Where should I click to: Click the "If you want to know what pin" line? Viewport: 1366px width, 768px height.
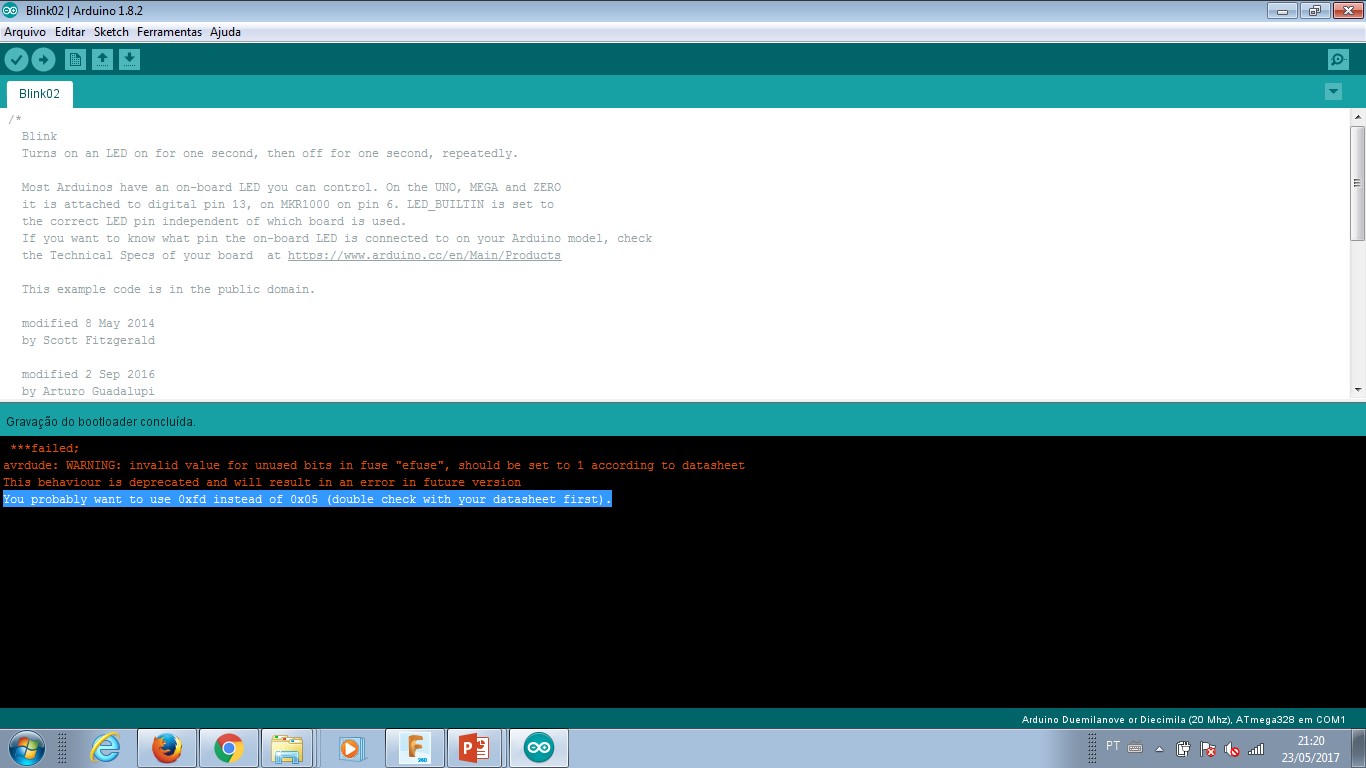(x=337, y=238)
